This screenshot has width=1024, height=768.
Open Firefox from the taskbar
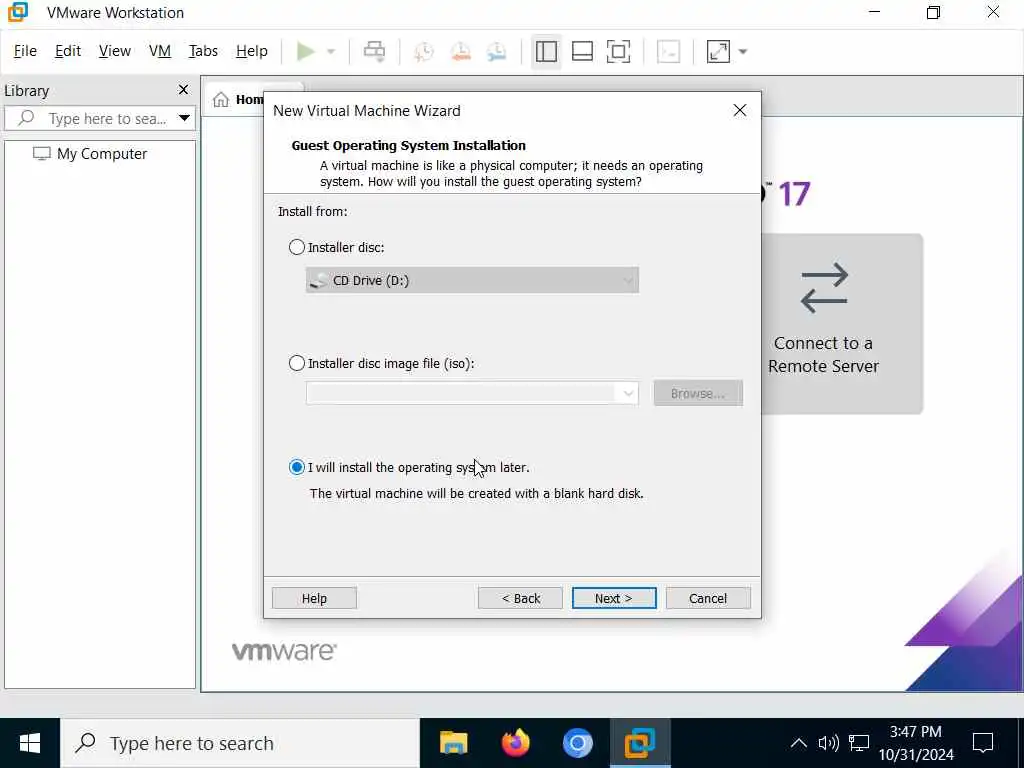[x=515, y=743]
